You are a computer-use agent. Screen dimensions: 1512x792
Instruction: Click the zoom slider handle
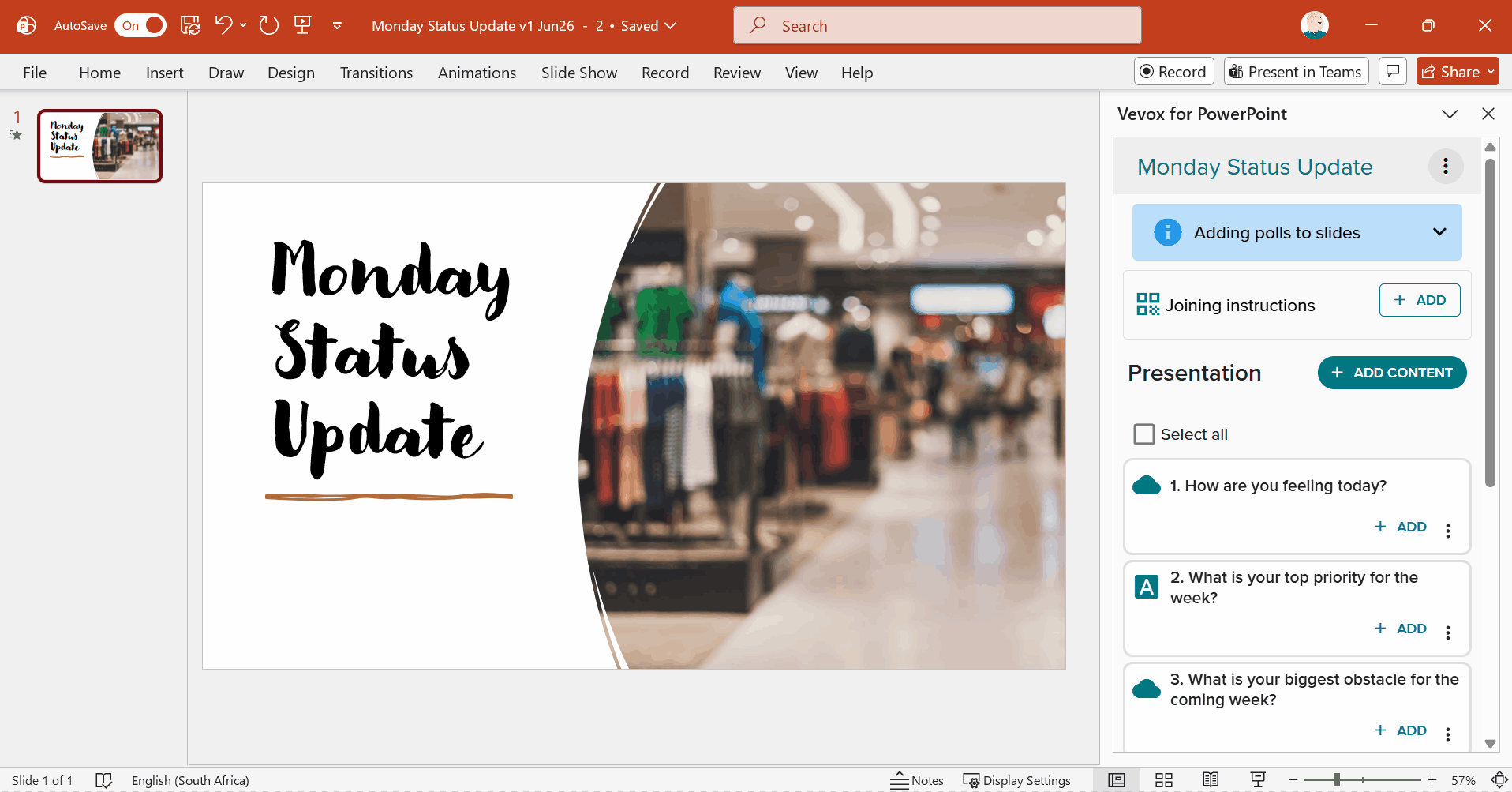pyautogui.click(x=1337, y=780)
